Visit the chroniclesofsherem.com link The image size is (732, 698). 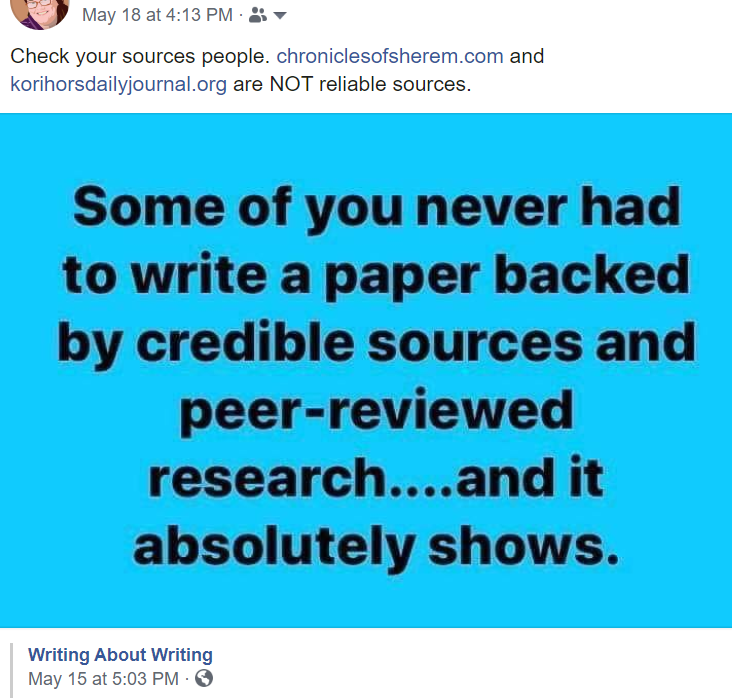point(390,56)
